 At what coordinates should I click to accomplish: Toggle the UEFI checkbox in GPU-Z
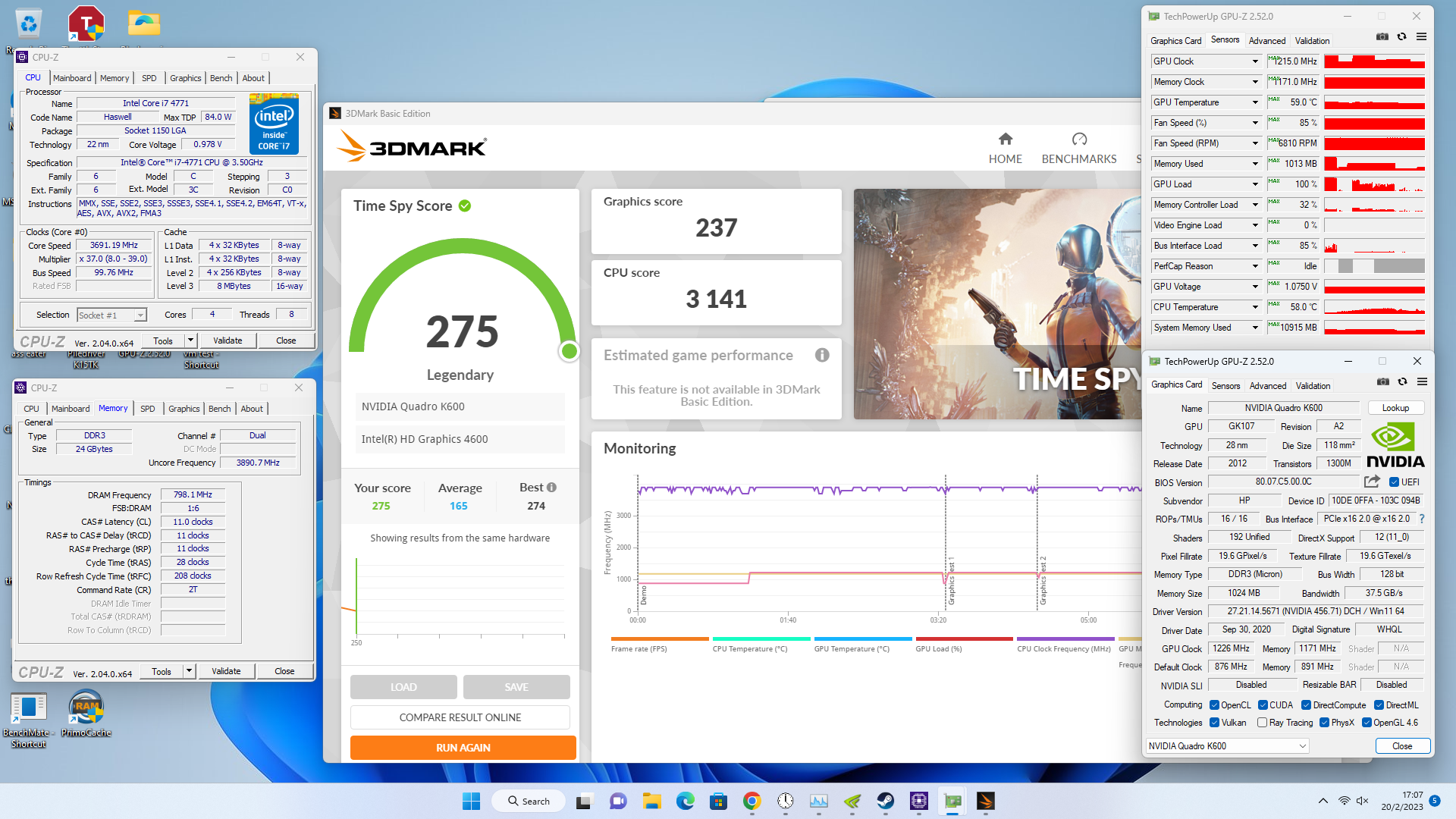click(1394, 482)
